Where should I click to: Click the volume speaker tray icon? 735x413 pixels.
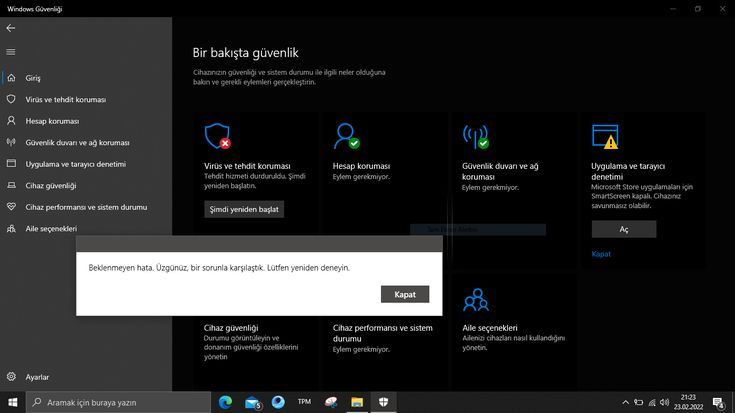coord(664,402)
